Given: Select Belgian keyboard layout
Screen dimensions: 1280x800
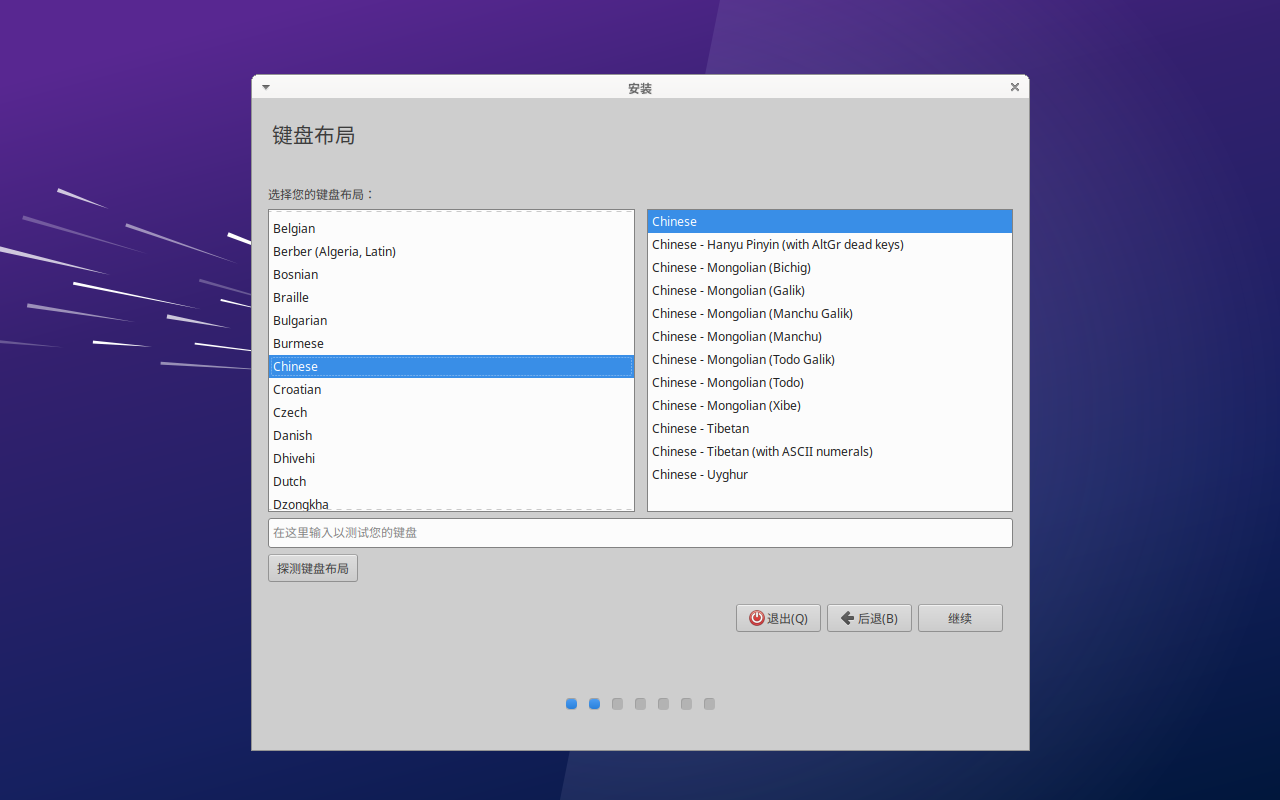Looking at the screenshot, I should [451, 228].
